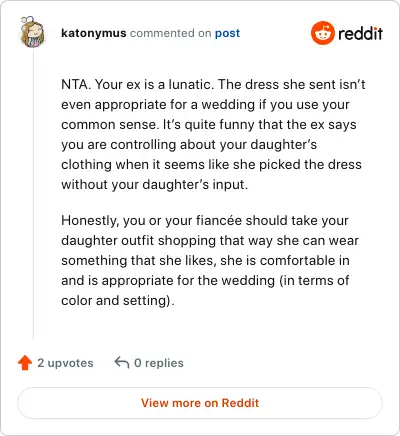Open the katonymus user profile link
This screenshot has width=400, height=436.
94,33
